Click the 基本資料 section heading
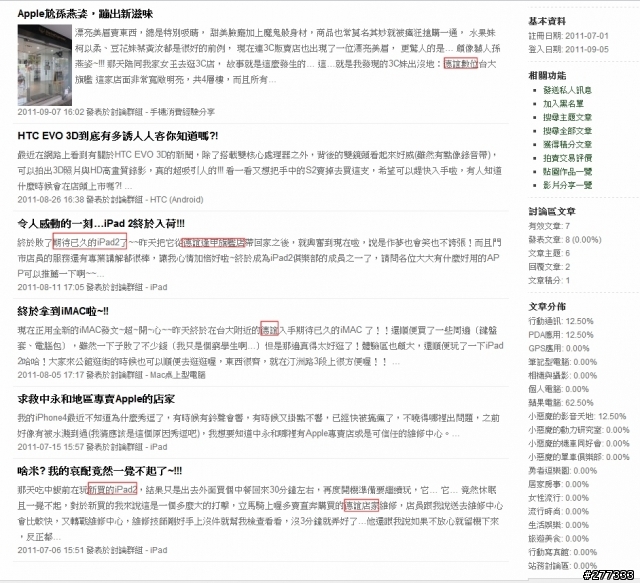 click(547, 21)
